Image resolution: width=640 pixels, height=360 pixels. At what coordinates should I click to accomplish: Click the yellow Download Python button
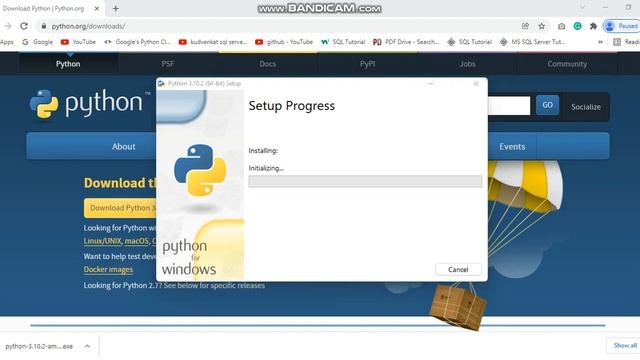(120, 208)
